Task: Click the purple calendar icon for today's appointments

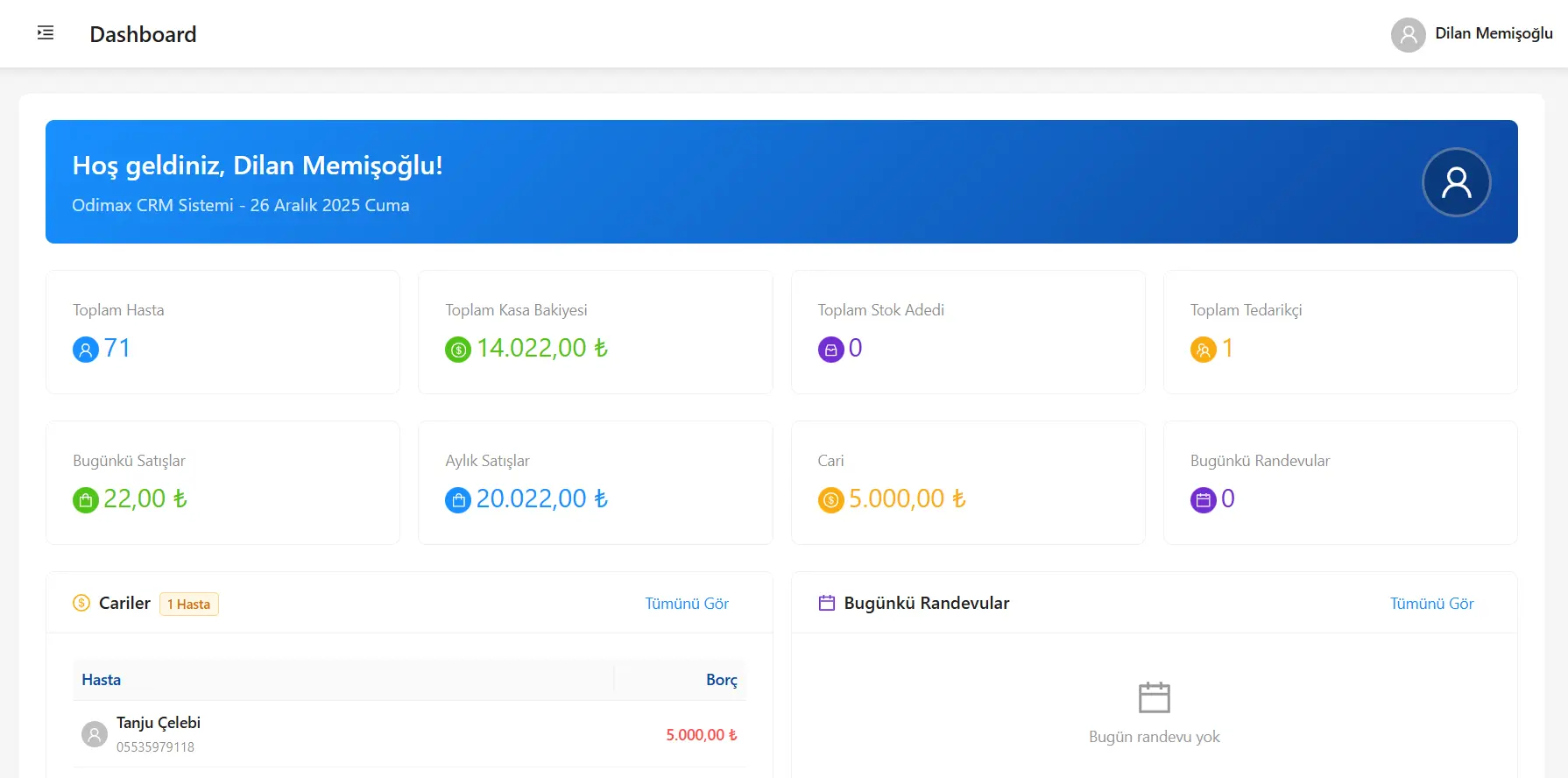Action: point(1204,500)
